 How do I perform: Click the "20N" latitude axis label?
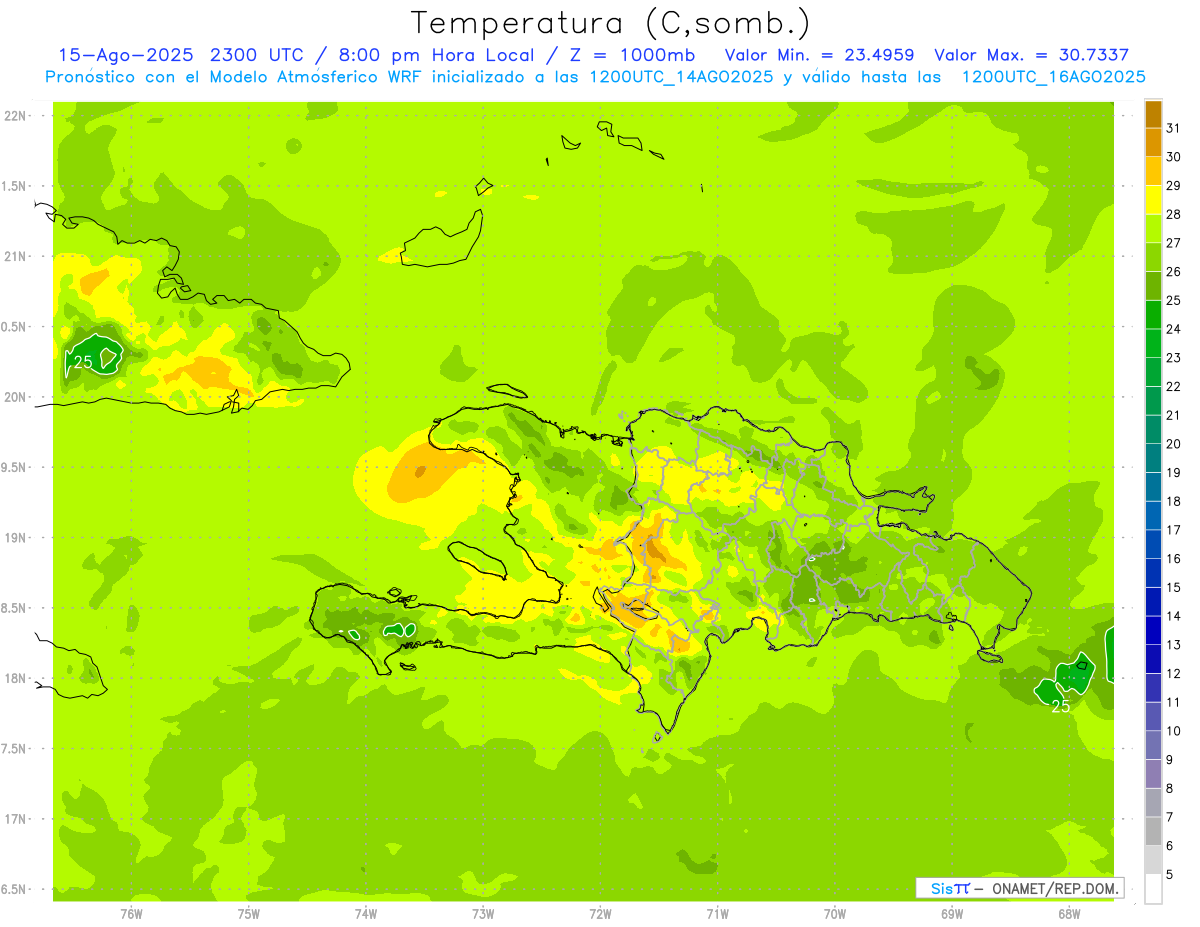pyautogui.click(x=16, y=397)
